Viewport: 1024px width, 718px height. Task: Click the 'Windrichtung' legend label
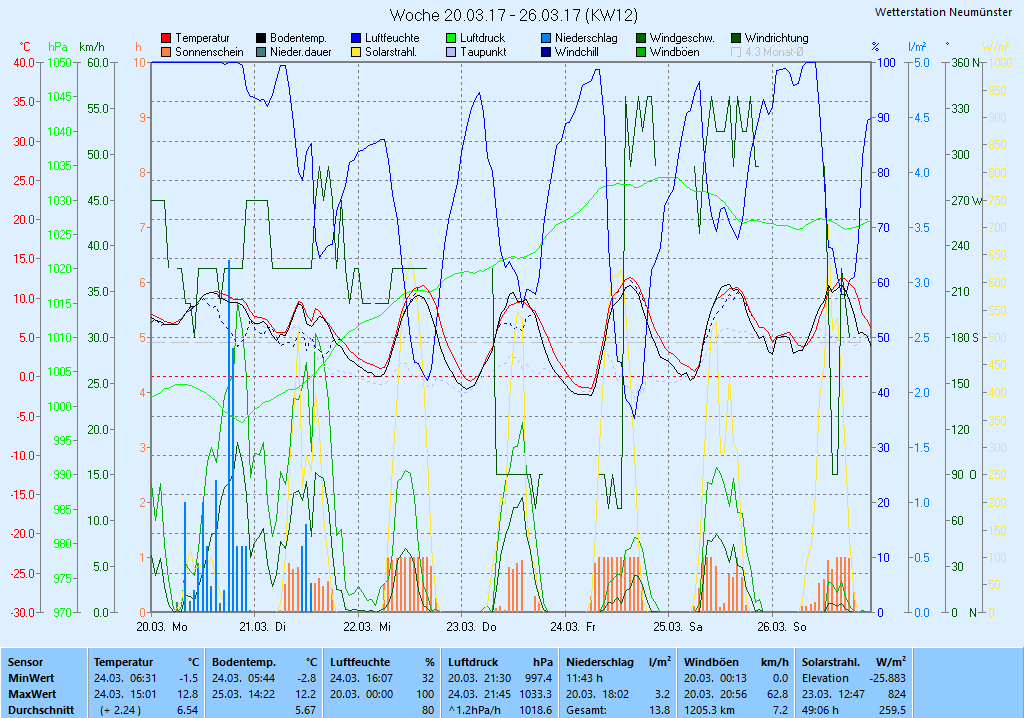(776, 39)
